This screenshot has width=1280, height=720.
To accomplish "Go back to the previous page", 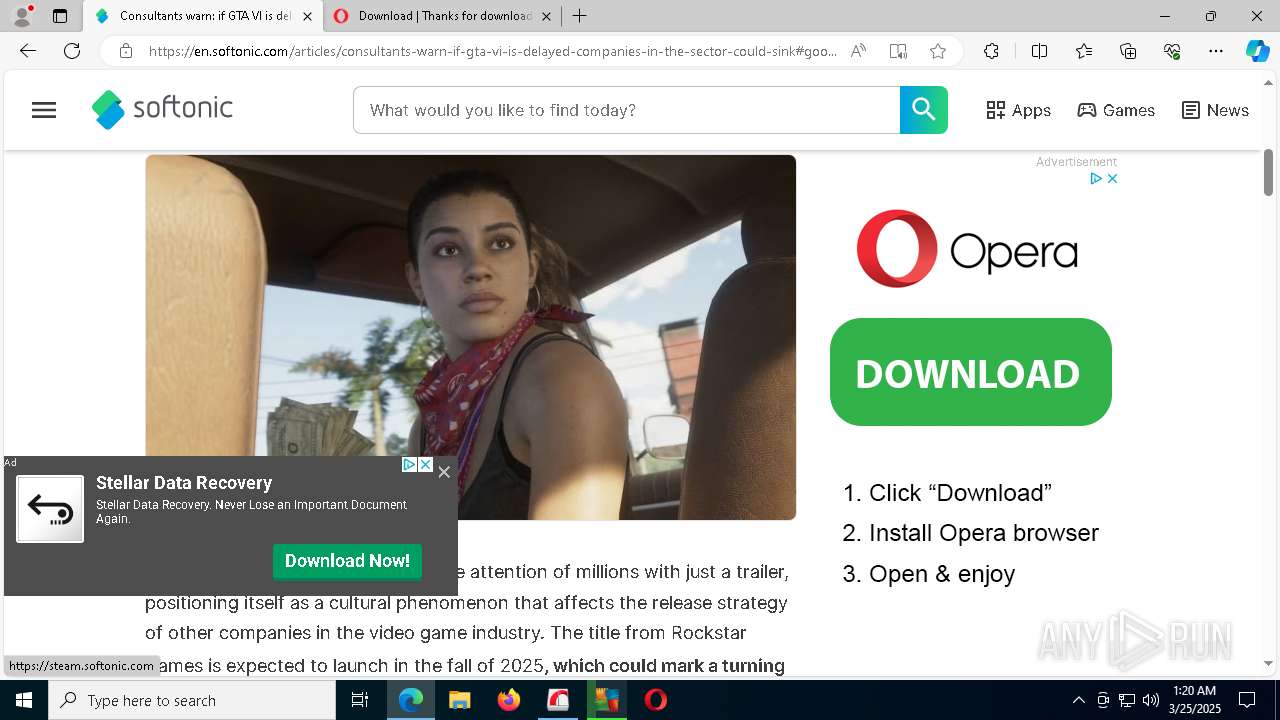I will (28, 51).
